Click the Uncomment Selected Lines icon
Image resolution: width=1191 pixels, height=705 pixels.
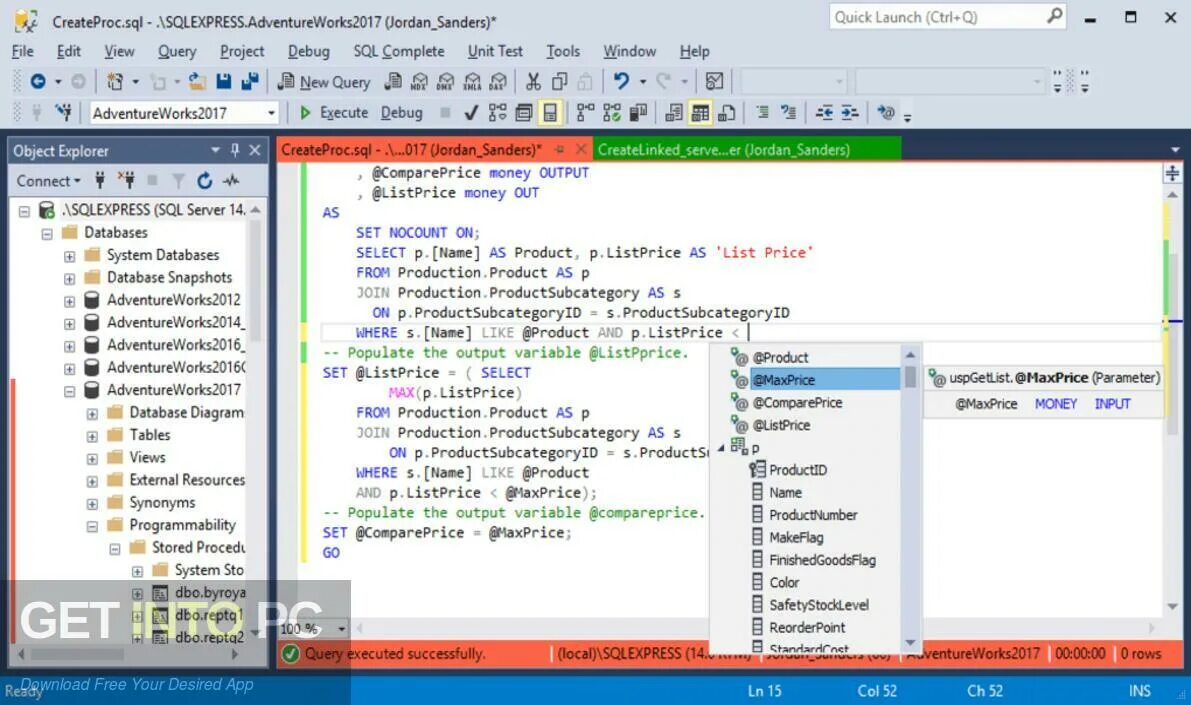(x=788, y=113)
